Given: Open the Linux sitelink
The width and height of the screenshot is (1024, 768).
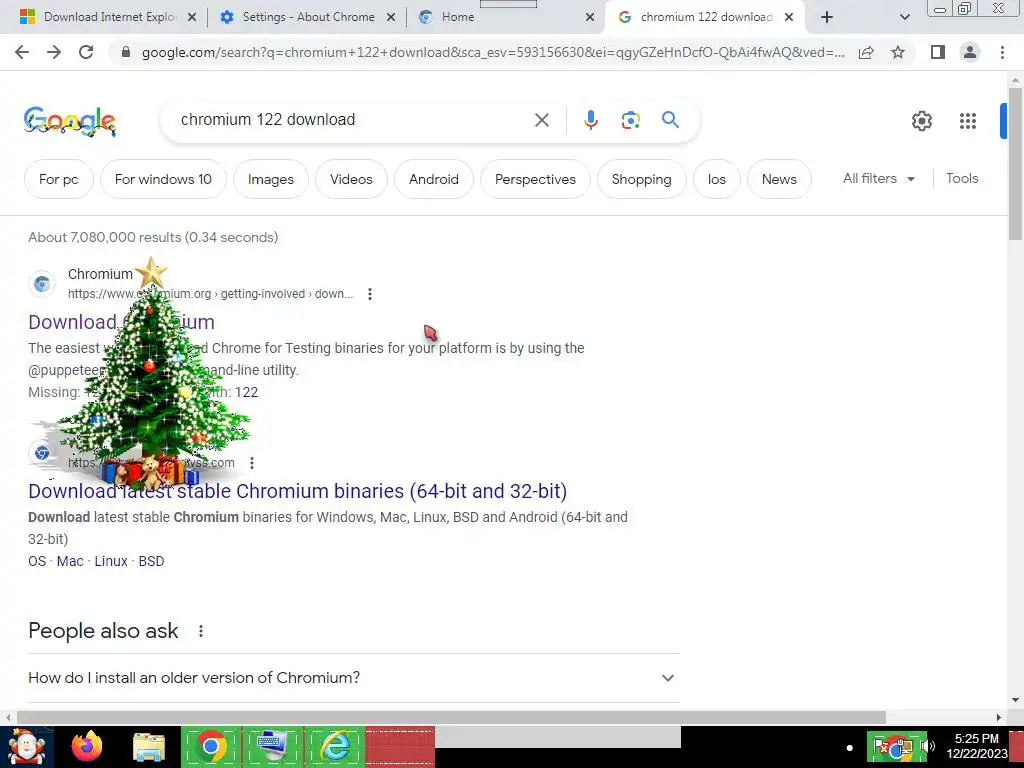Looking at the screenshot, I should 111,562.
